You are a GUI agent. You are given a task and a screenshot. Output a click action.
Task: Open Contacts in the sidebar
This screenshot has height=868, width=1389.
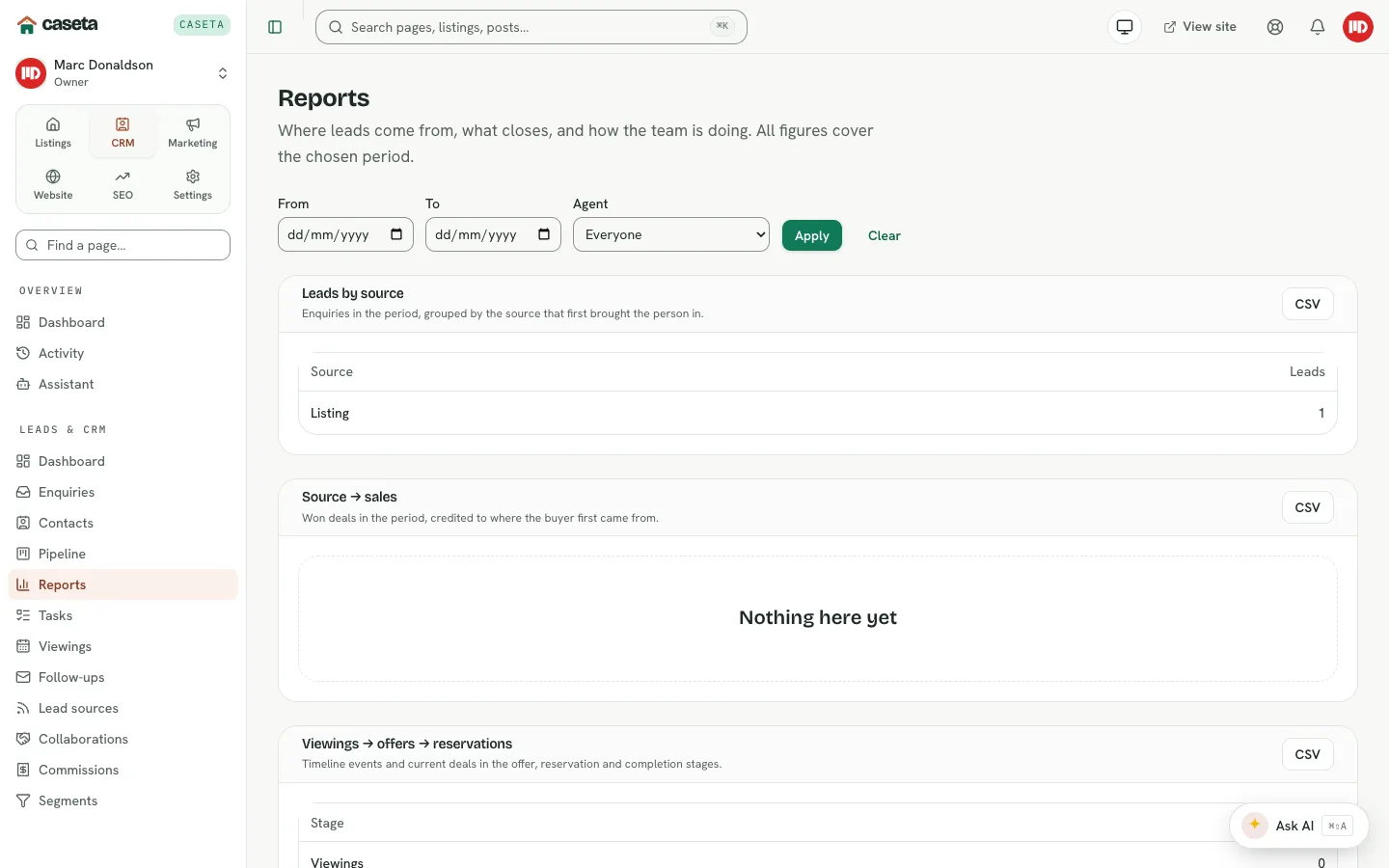click(123, 523)
